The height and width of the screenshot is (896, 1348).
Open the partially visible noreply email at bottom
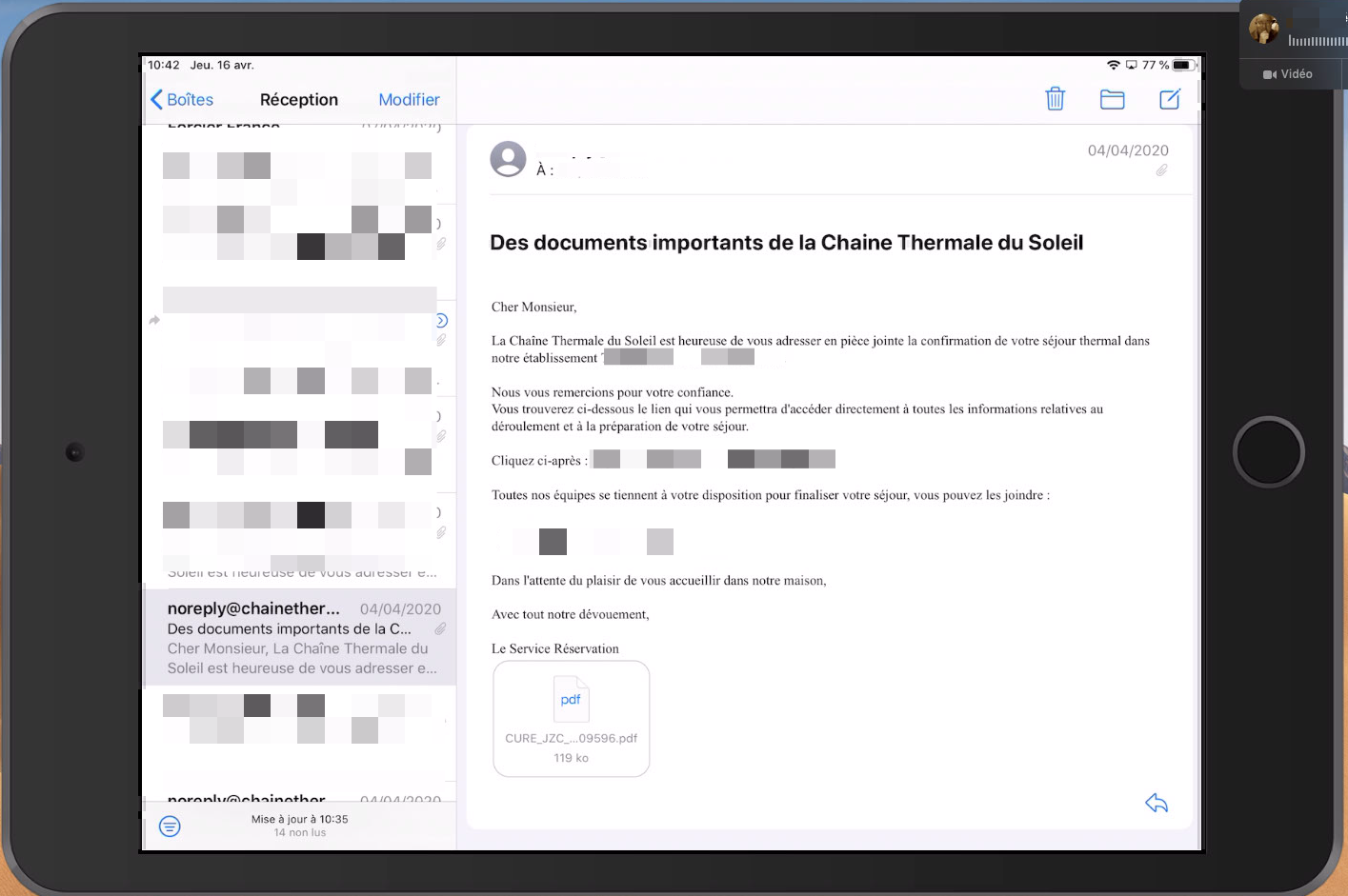[x=299, y=796]
